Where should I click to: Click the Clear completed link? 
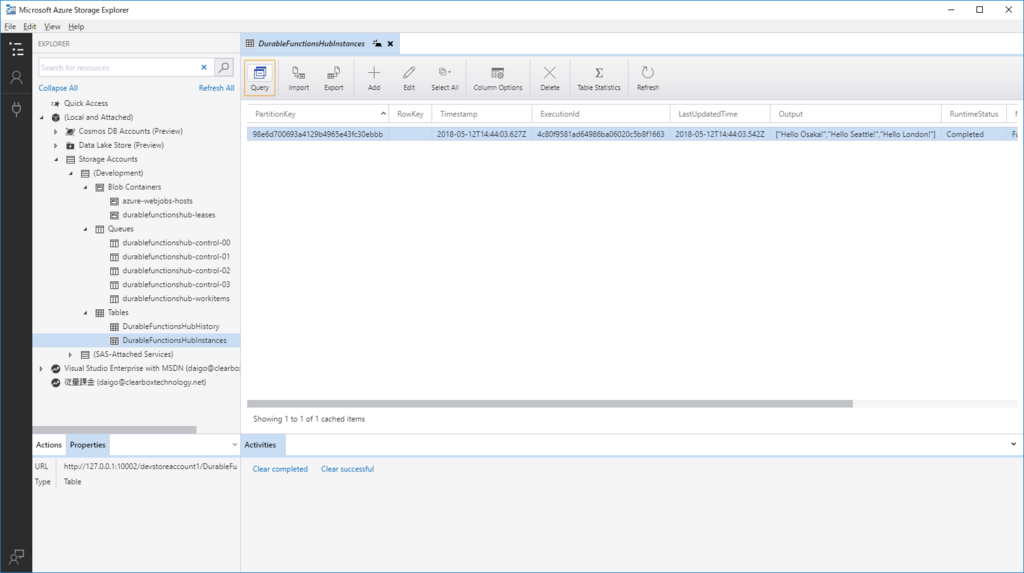[x=280, y=469]
